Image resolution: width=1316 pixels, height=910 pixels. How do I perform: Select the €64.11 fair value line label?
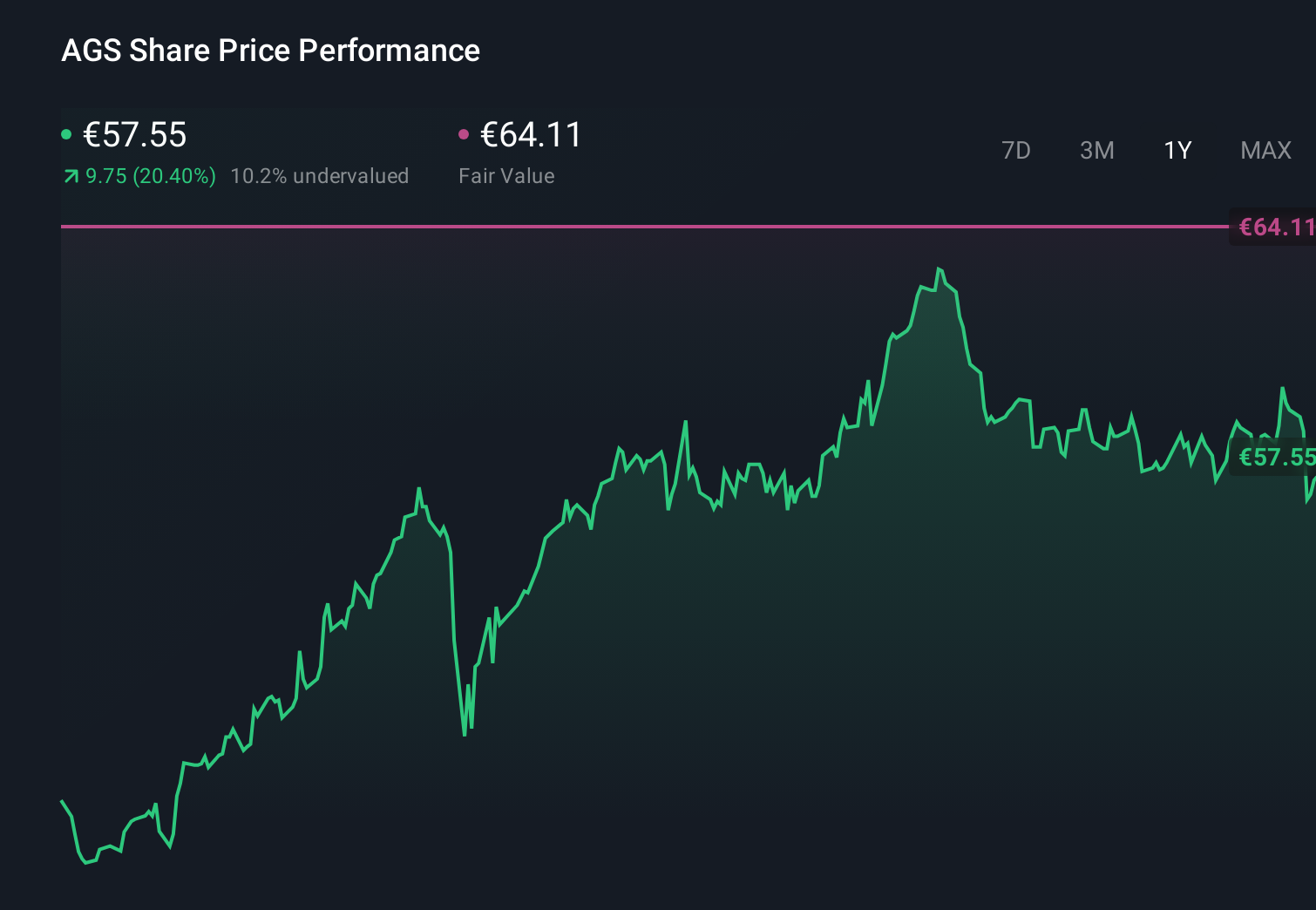(1274, 227)
